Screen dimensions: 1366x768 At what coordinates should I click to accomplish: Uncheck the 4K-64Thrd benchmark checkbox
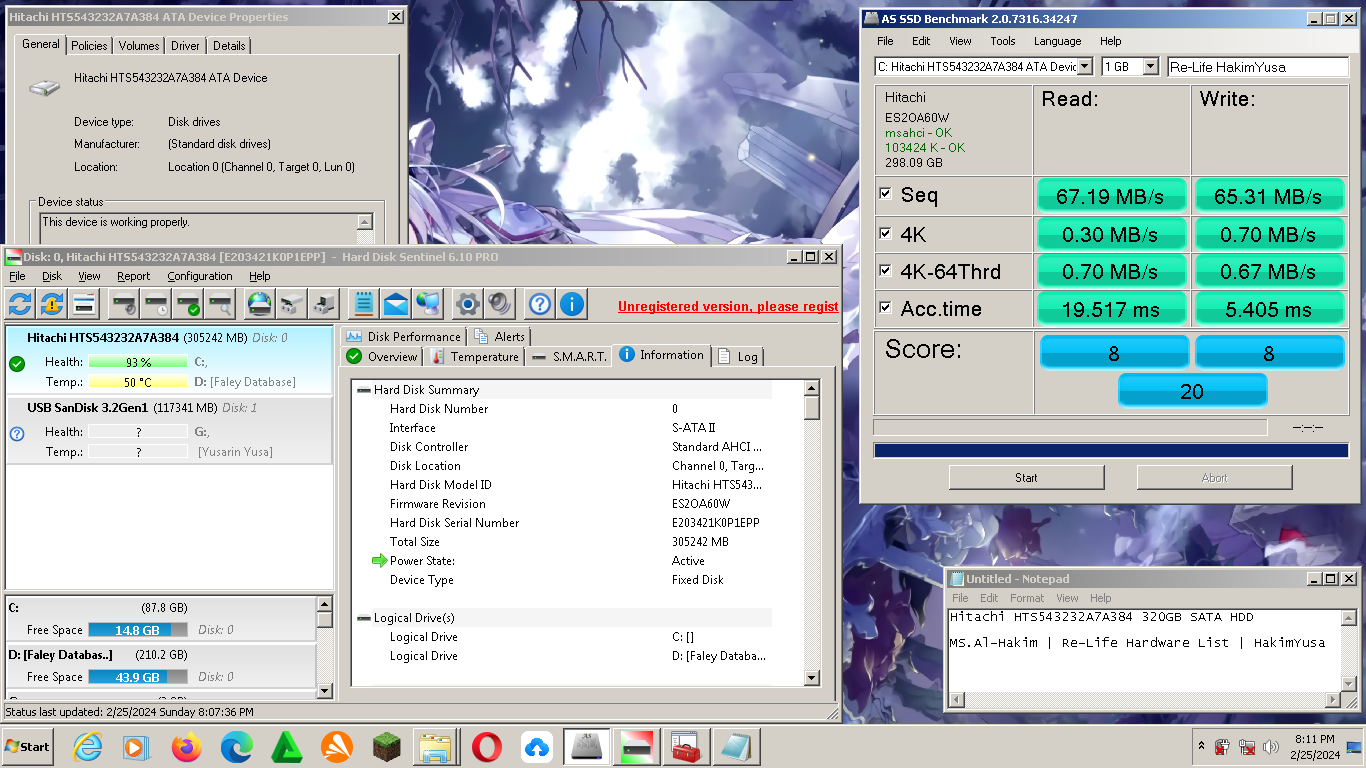click(x=885, y=270)
